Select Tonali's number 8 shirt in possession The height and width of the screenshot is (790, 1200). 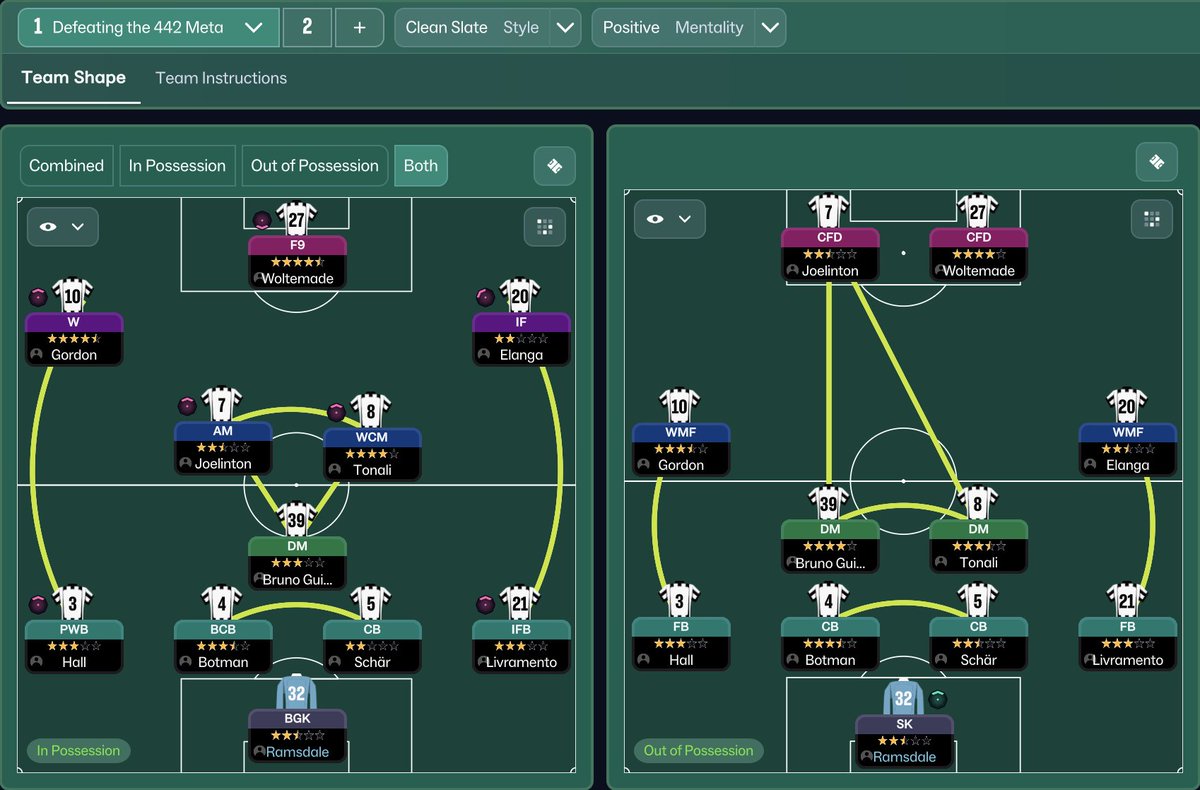pos(371,411)
